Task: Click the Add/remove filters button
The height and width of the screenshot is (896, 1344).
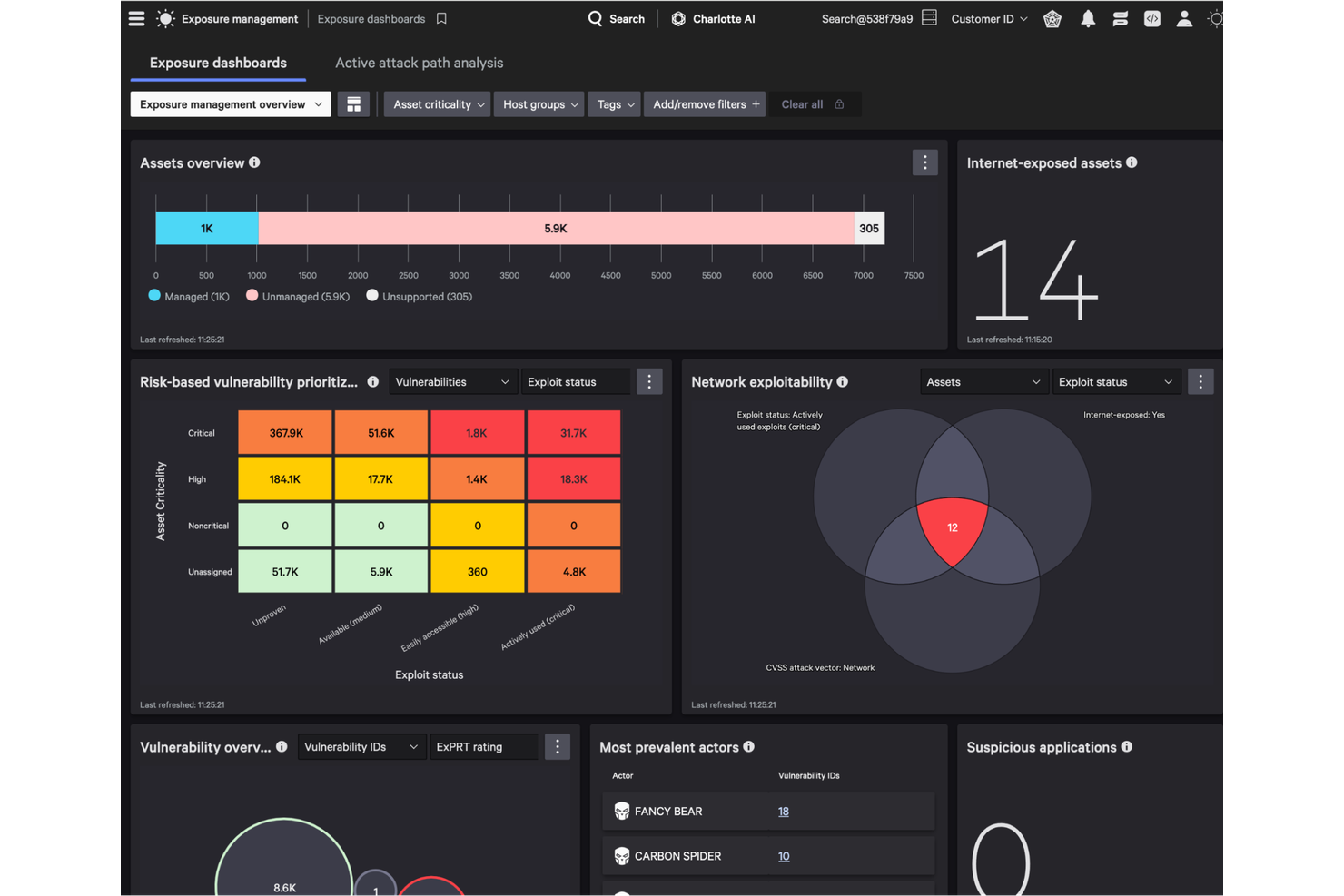Action: 704,103
